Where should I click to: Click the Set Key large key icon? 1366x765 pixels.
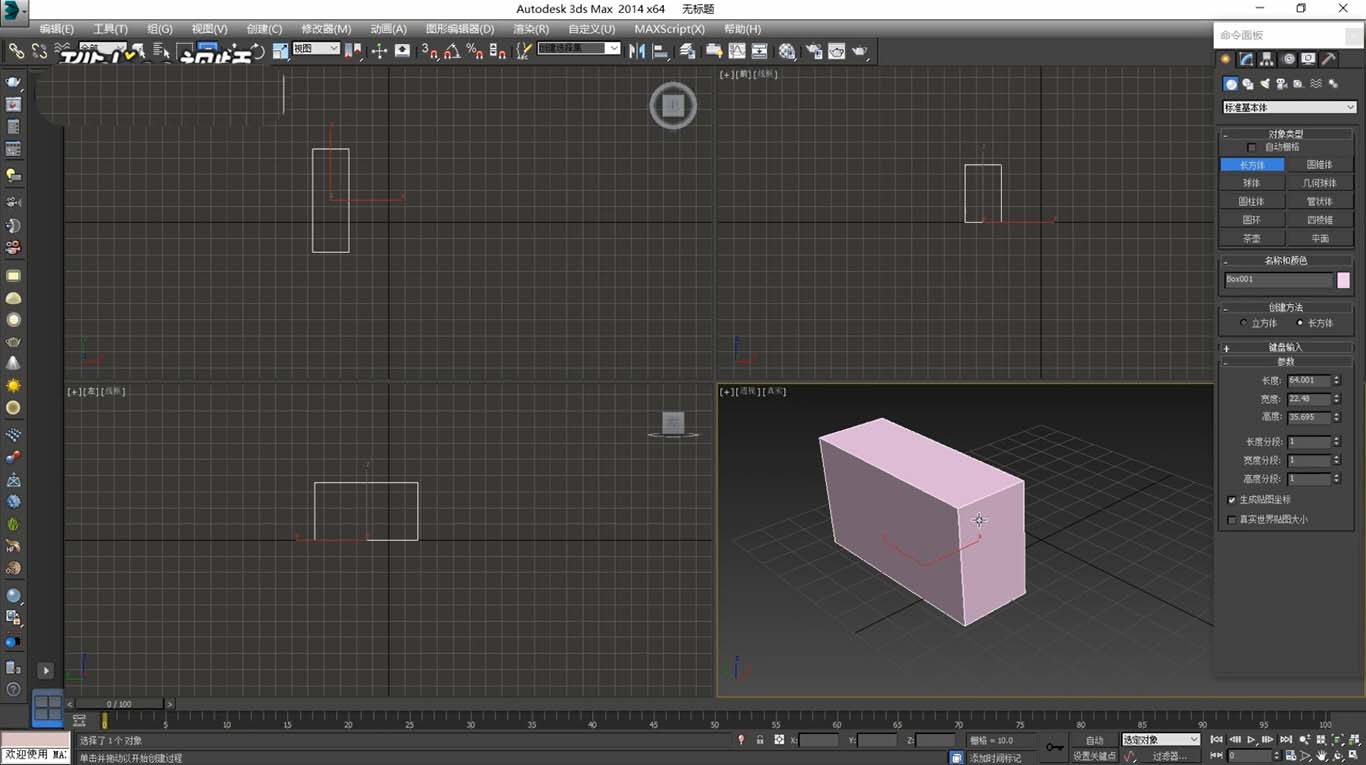tap(1054, 746)
